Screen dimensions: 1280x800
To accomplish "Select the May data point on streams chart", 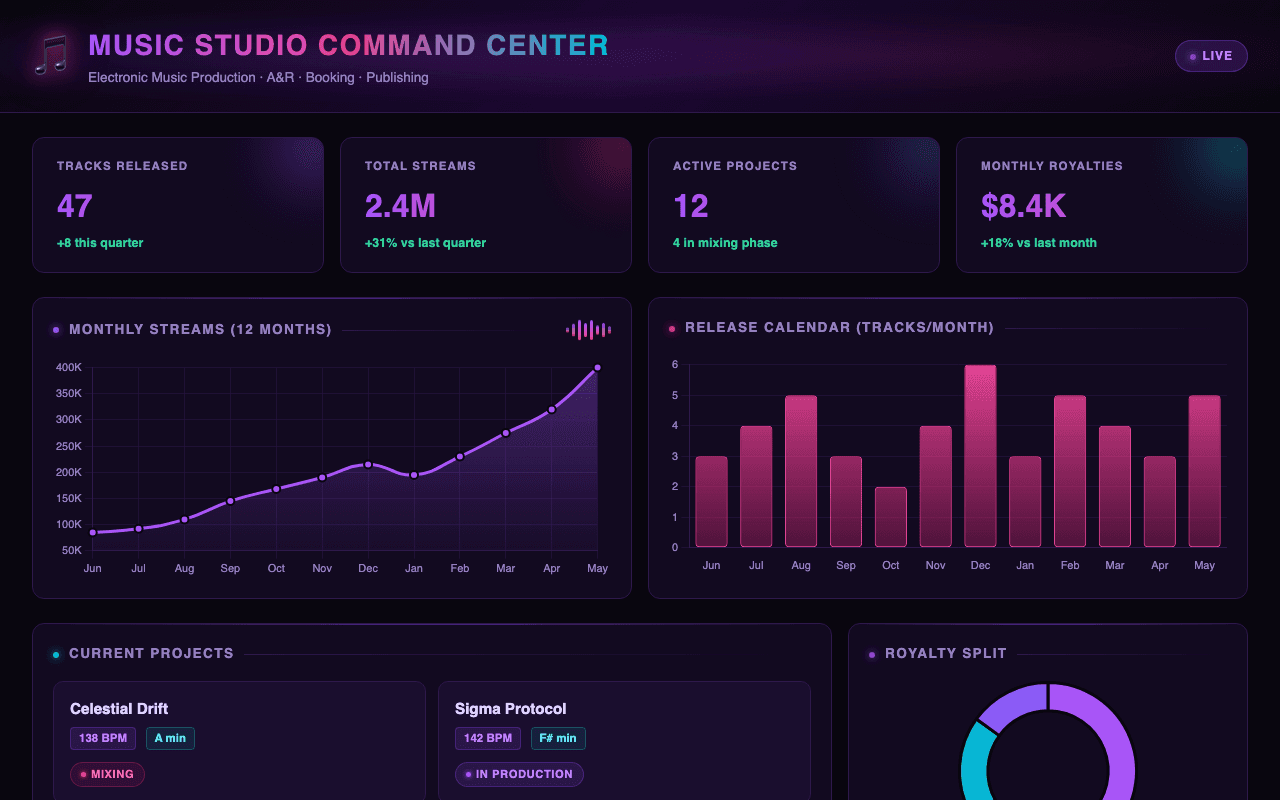I will click(x=598, y=368).
